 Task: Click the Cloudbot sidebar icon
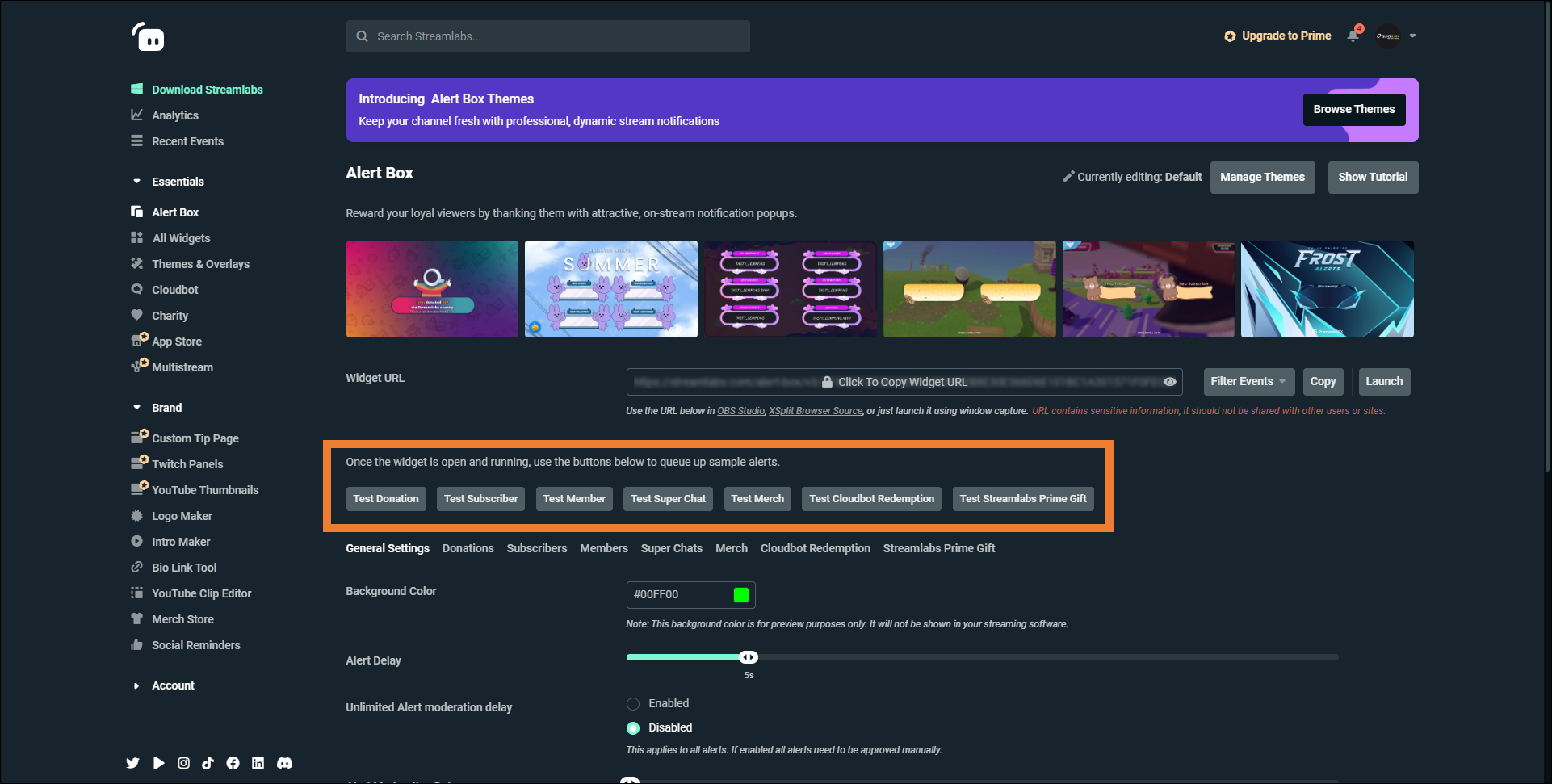coord(137,290)
